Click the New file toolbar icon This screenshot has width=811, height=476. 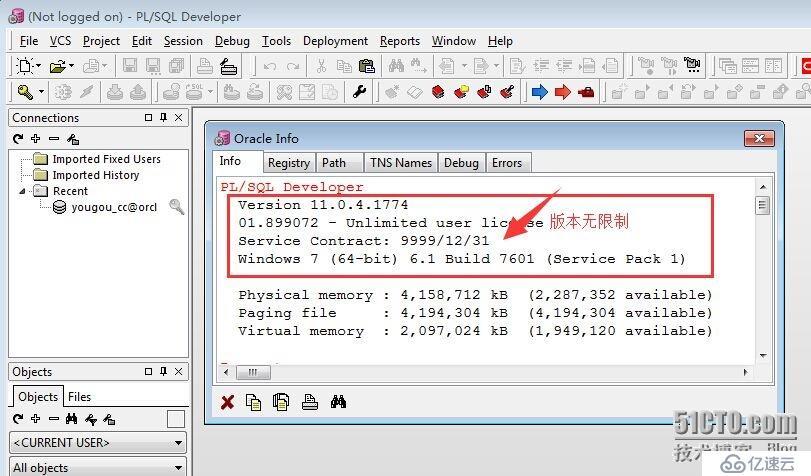pos(24,66)
